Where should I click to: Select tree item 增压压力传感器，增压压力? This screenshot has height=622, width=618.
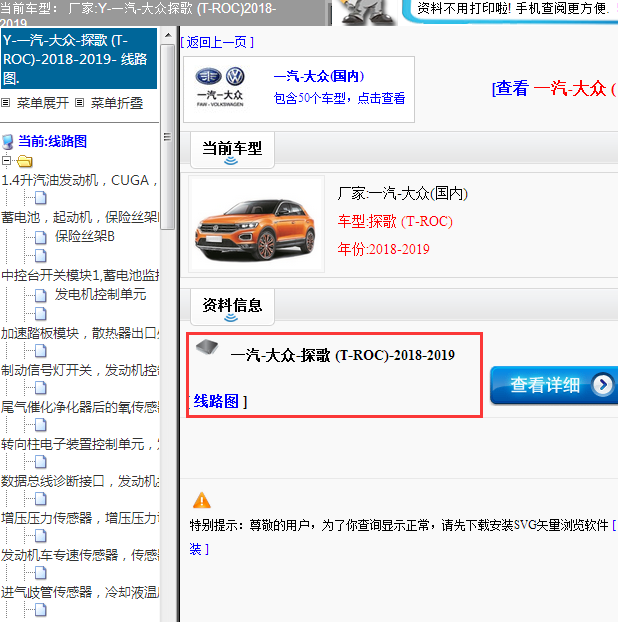click(80, 518)
